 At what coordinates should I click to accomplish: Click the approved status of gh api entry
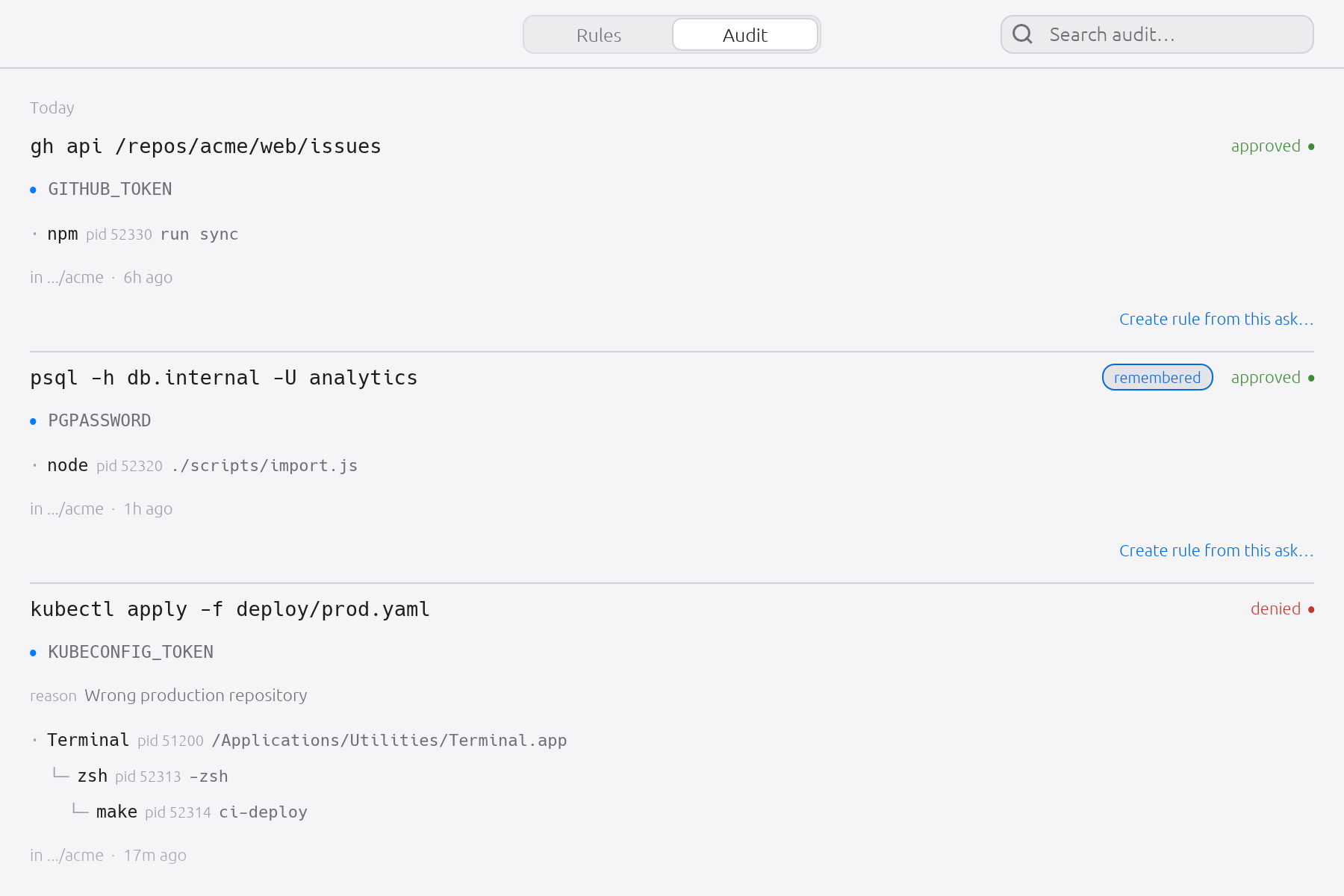[x=1272, y=146]
